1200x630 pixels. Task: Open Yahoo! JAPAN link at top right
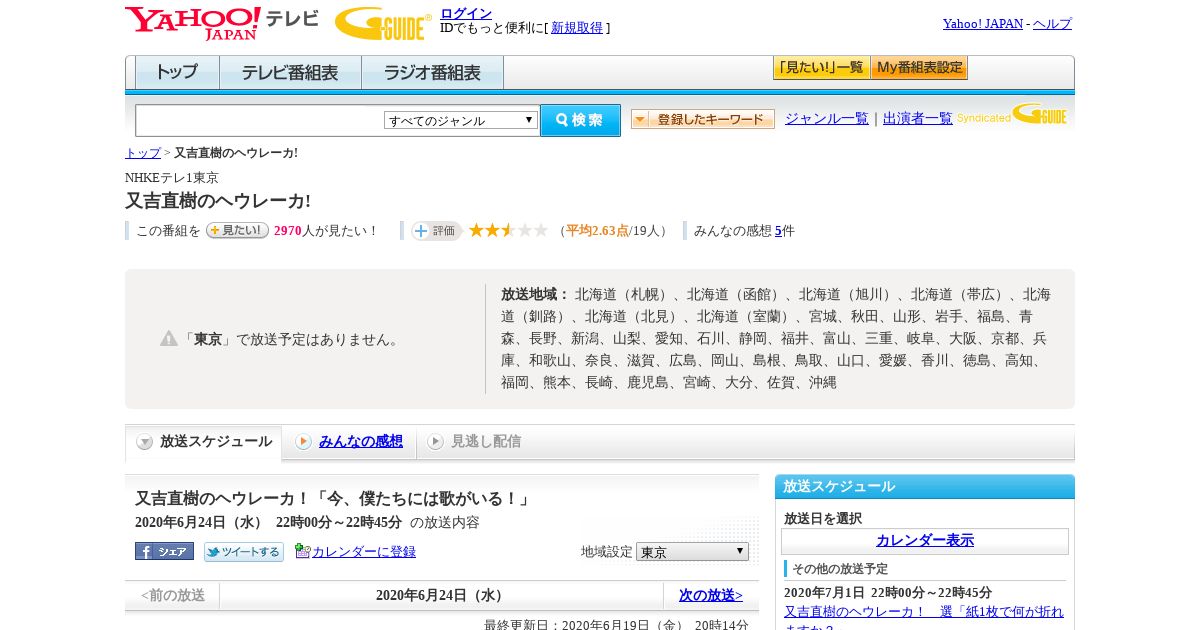pos(983,24)
